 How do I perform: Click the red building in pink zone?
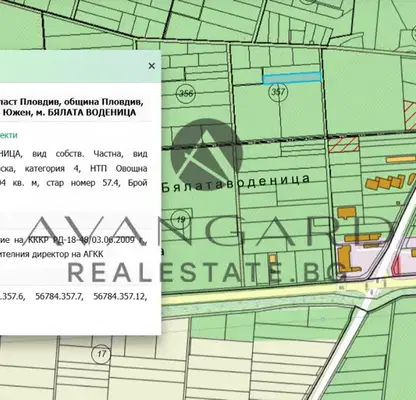[396, 266]
